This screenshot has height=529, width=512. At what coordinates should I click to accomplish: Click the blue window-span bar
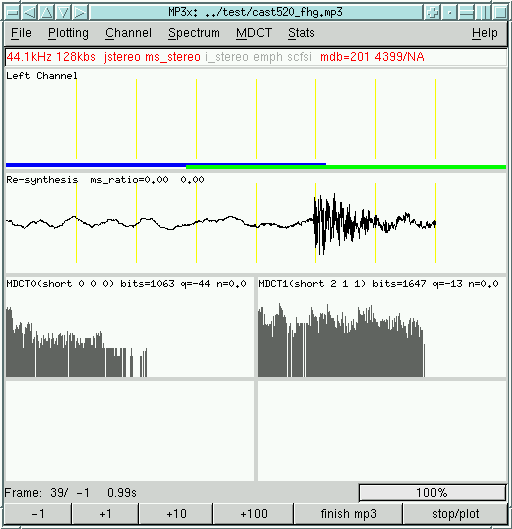pyautogui.click(x=166, y=165)
